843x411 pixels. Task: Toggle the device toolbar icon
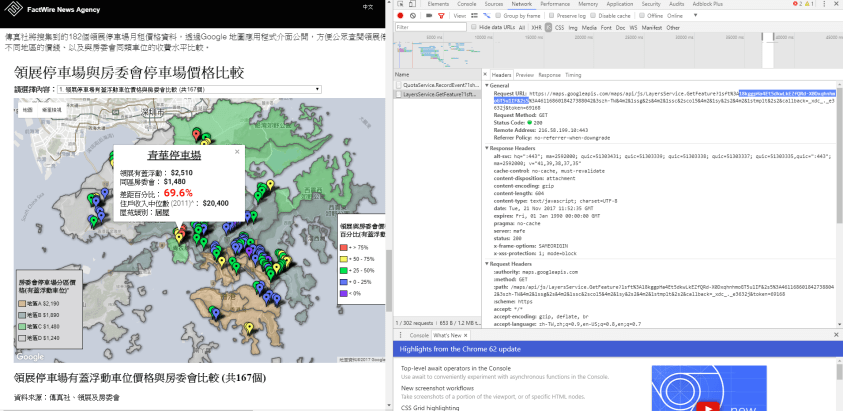[x=413, y=5]
